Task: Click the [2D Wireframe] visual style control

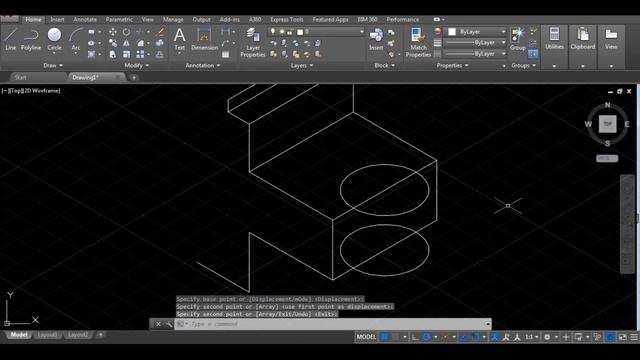Action: [42, 91]
